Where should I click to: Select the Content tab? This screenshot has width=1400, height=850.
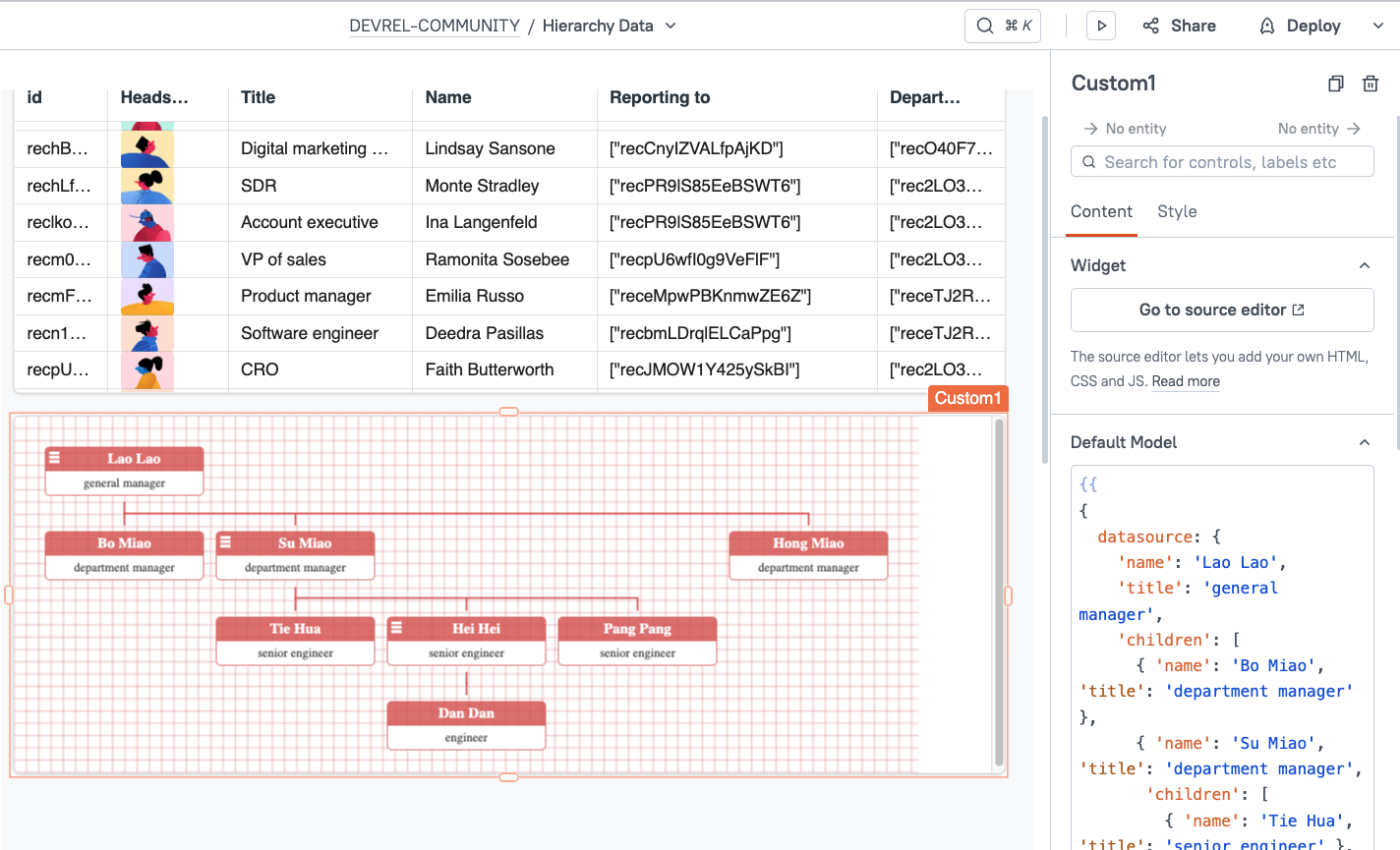pos(1101,211)
